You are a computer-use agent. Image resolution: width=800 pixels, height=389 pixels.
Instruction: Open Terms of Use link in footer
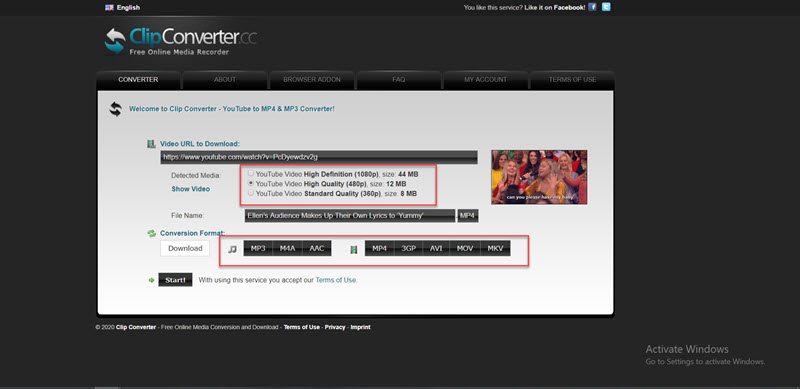point(302,327)
